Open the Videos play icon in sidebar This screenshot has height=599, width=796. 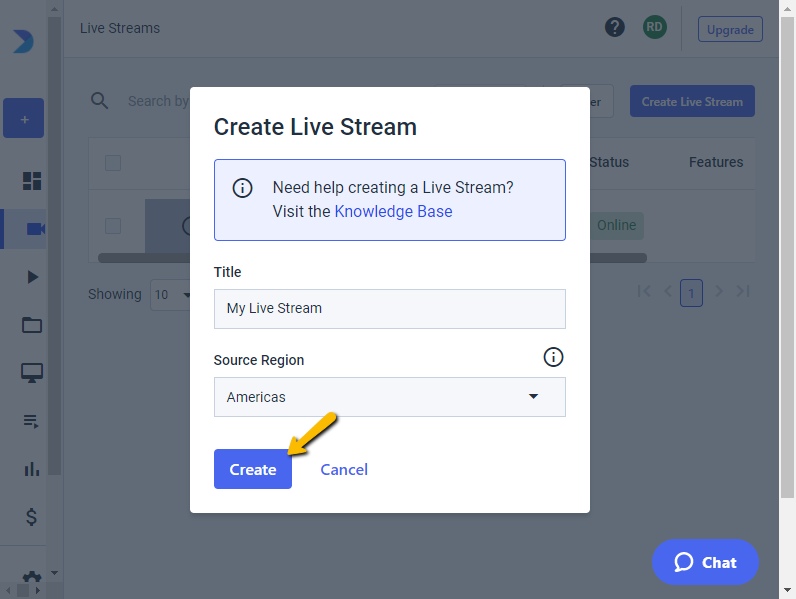[32, 277]
